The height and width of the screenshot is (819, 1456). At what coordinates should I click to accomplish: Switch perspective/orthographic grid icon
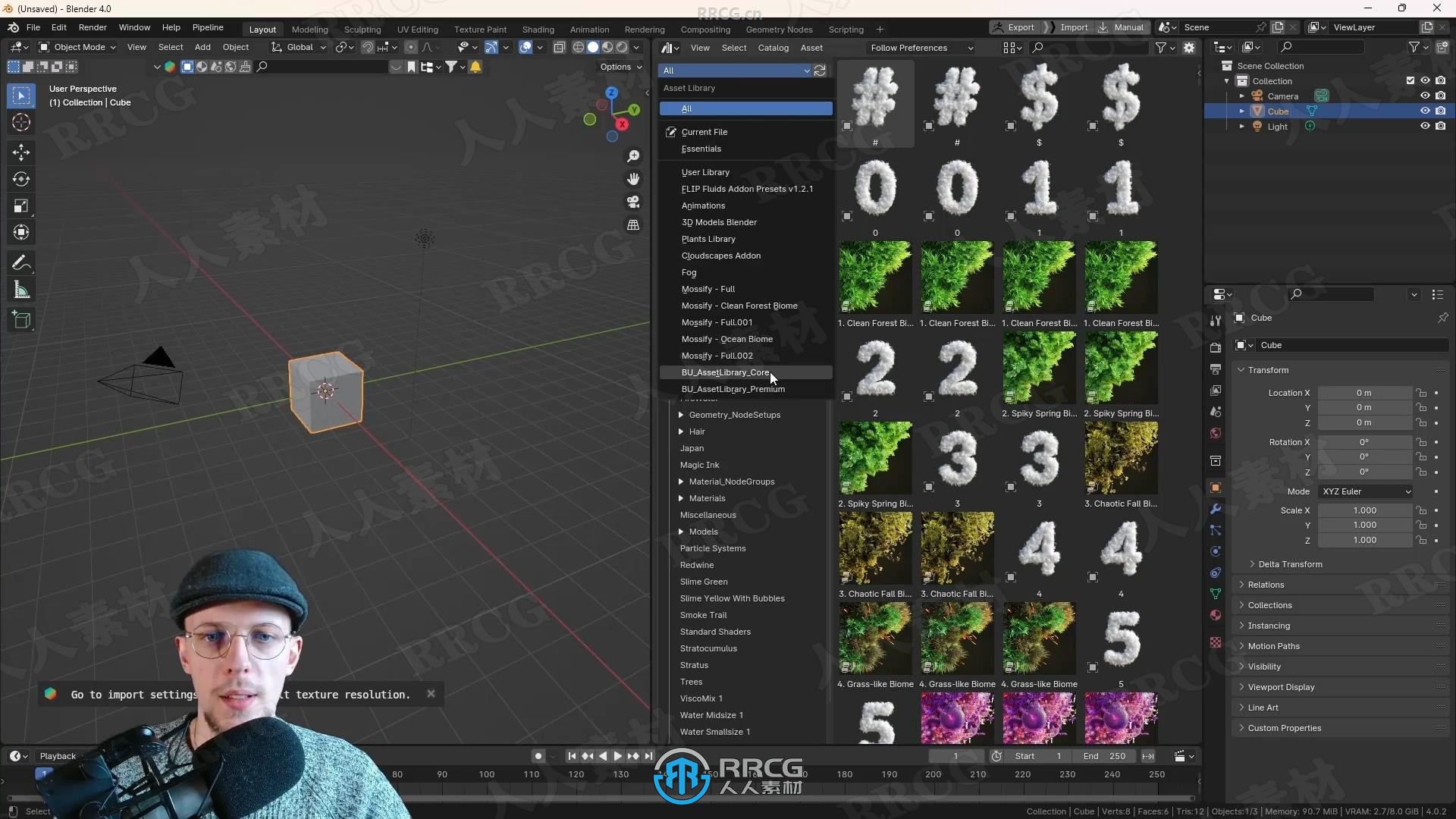click(x=633, y=225)
